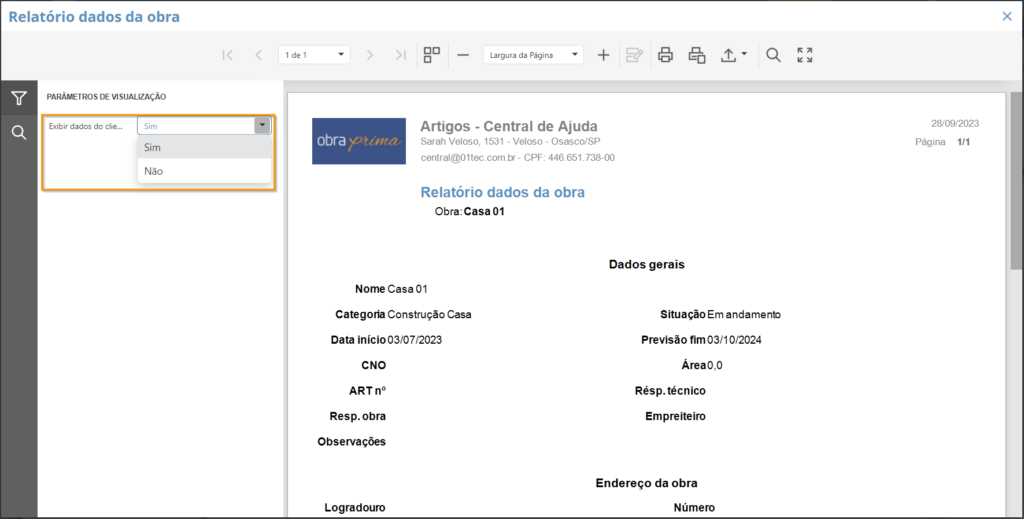Open the 'Largura da Página' zoom dropdown

(x=533, y=55)
